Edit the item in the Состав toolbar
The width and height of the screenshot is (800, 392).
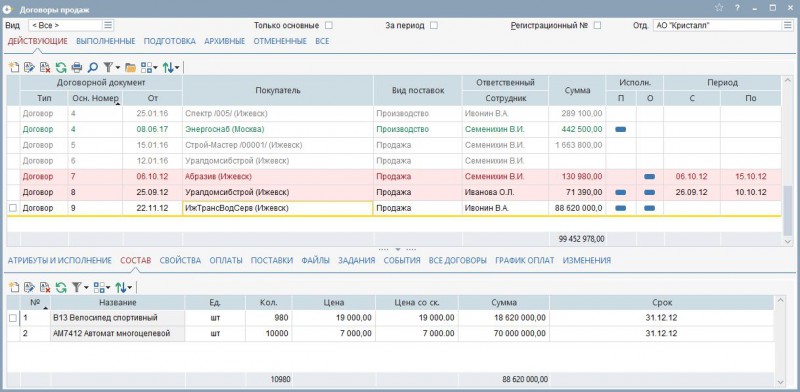click(29, 287)
